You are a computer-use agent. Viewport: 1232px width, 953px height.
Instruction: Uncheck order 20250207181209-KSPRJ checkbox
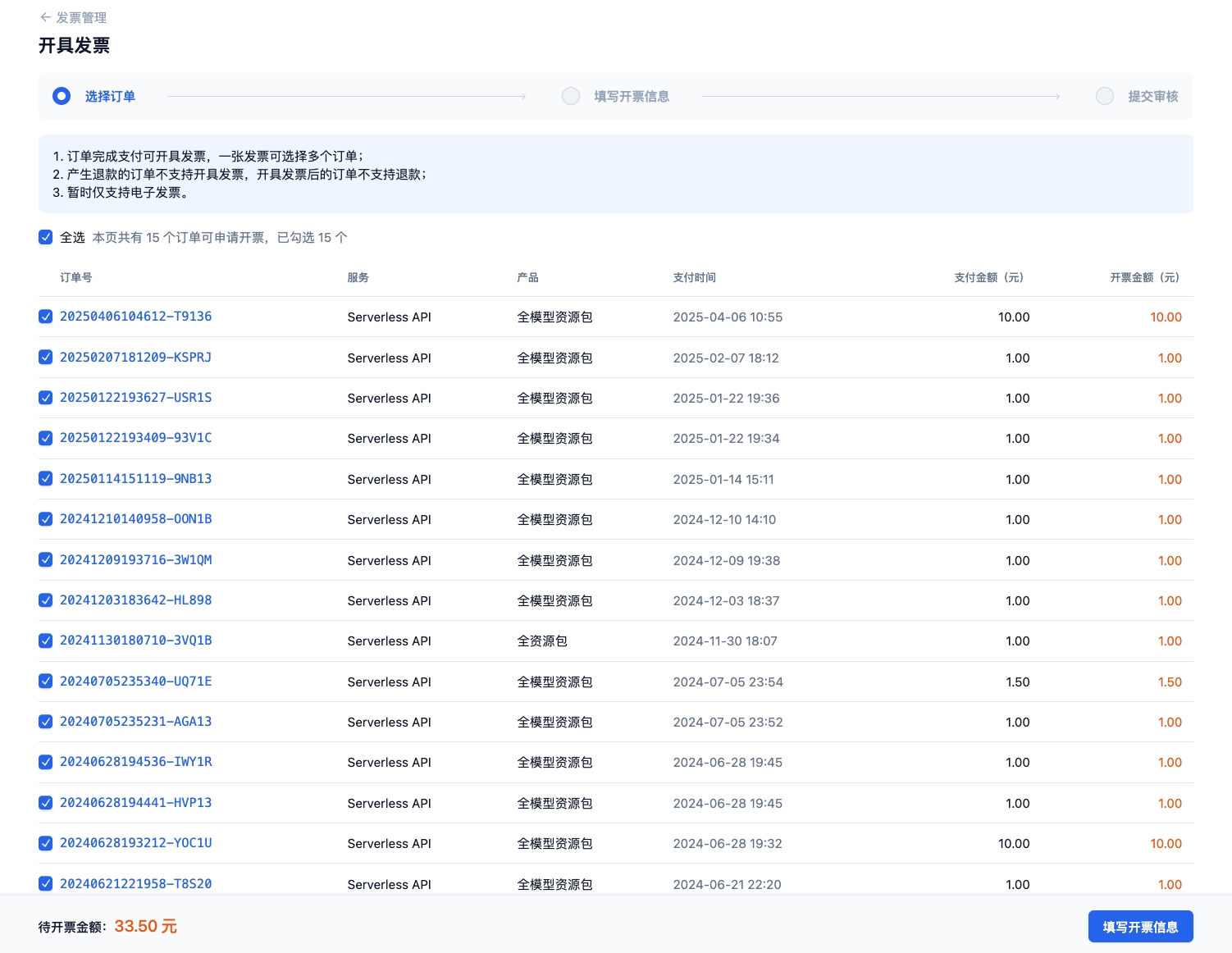pos(46,357)
